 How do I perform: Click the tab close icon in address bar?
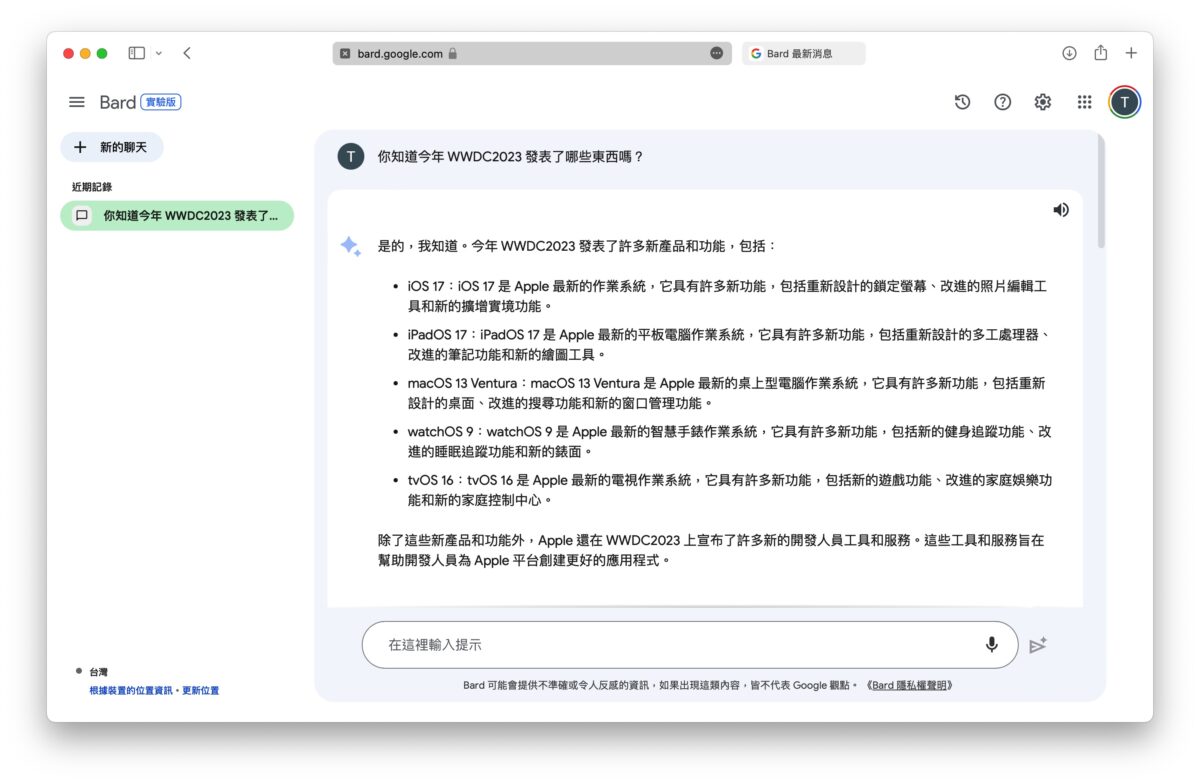[345, 53]
